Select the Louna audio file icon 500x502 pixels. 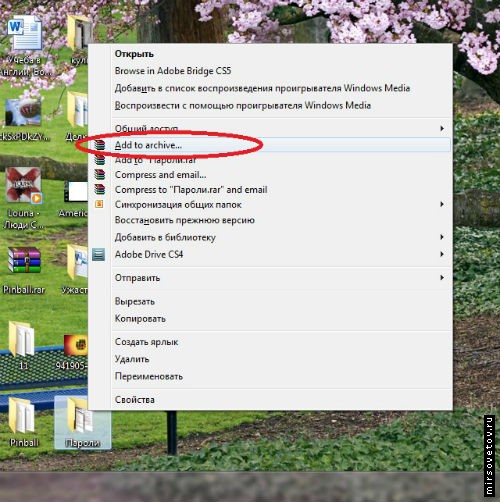point(24,185)
